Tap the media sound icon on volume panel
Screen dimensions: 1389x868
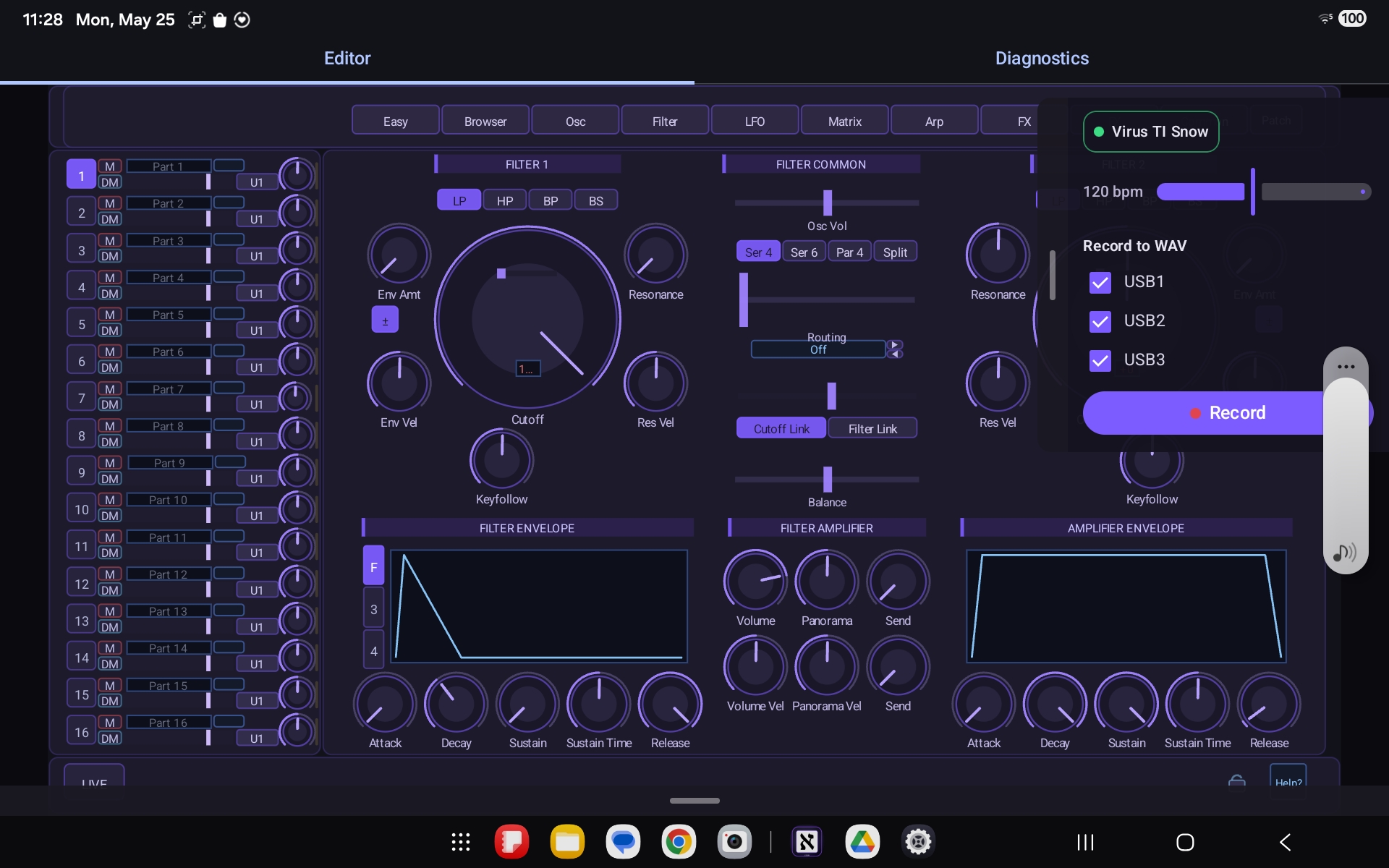[1345, 553]
